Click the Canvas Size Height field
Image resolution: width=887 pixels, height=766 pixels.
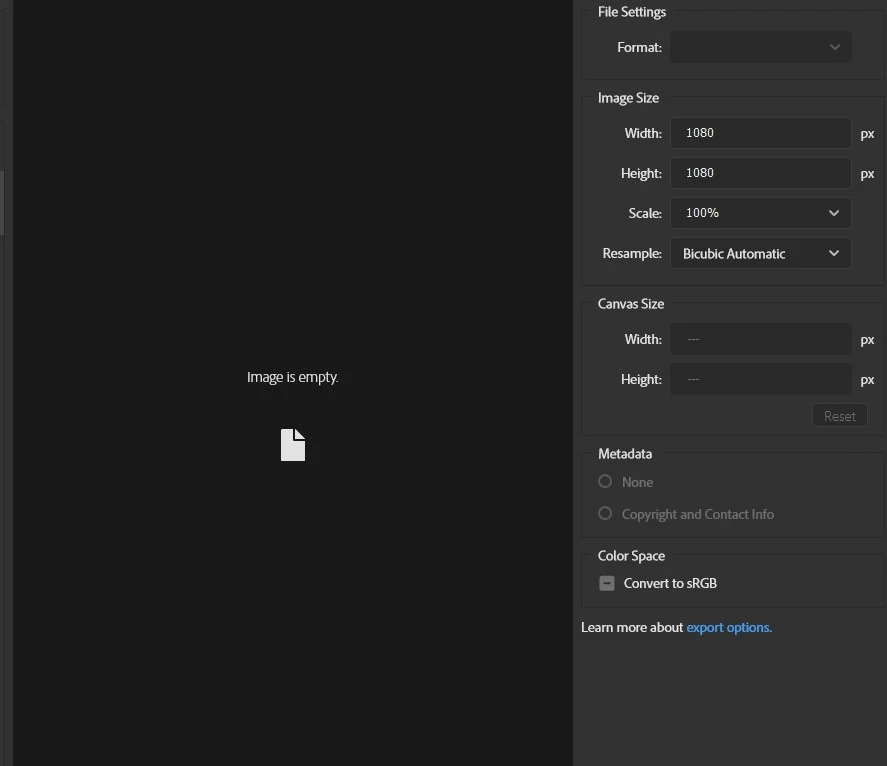coord(760,379)
